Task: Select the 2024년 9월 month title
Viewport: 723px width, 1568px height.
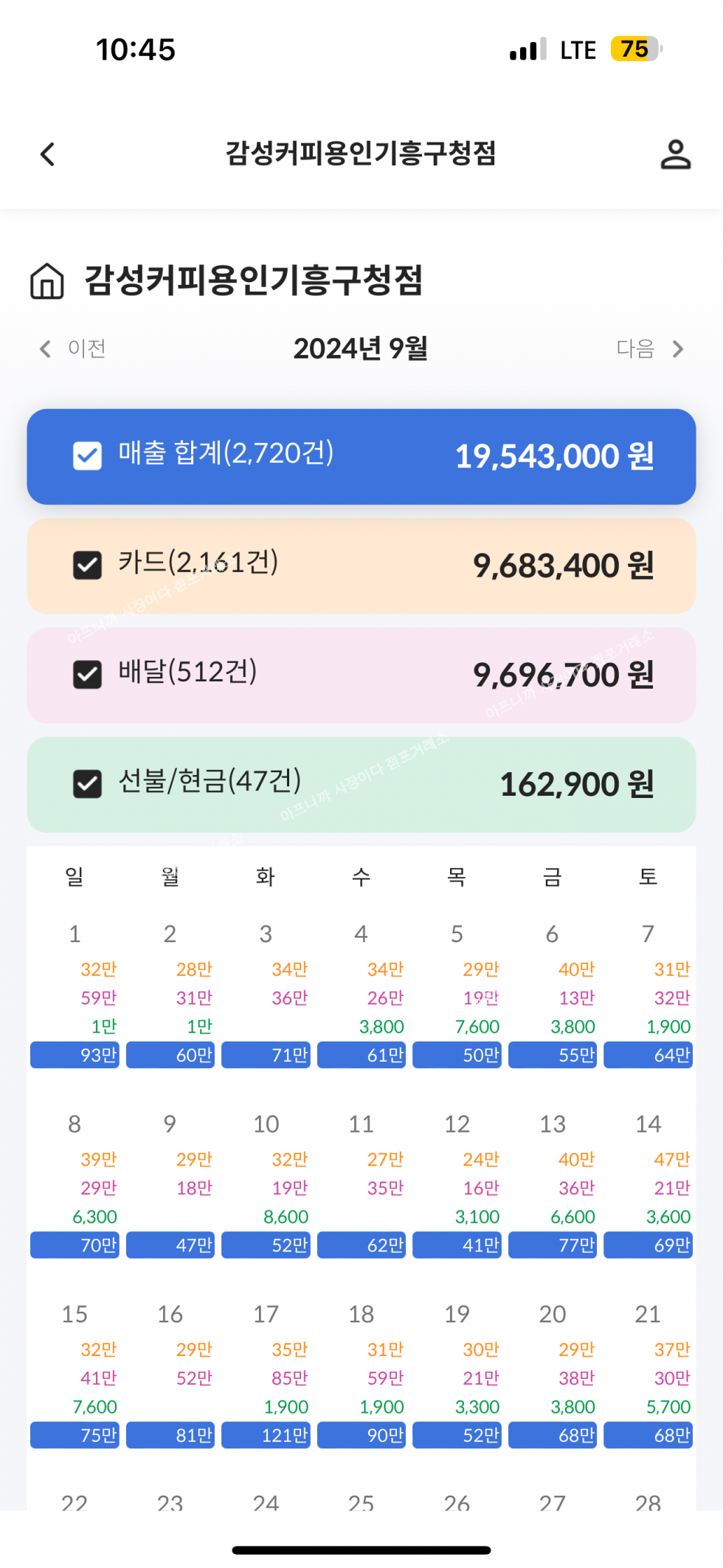Action: tap(361, 348)
